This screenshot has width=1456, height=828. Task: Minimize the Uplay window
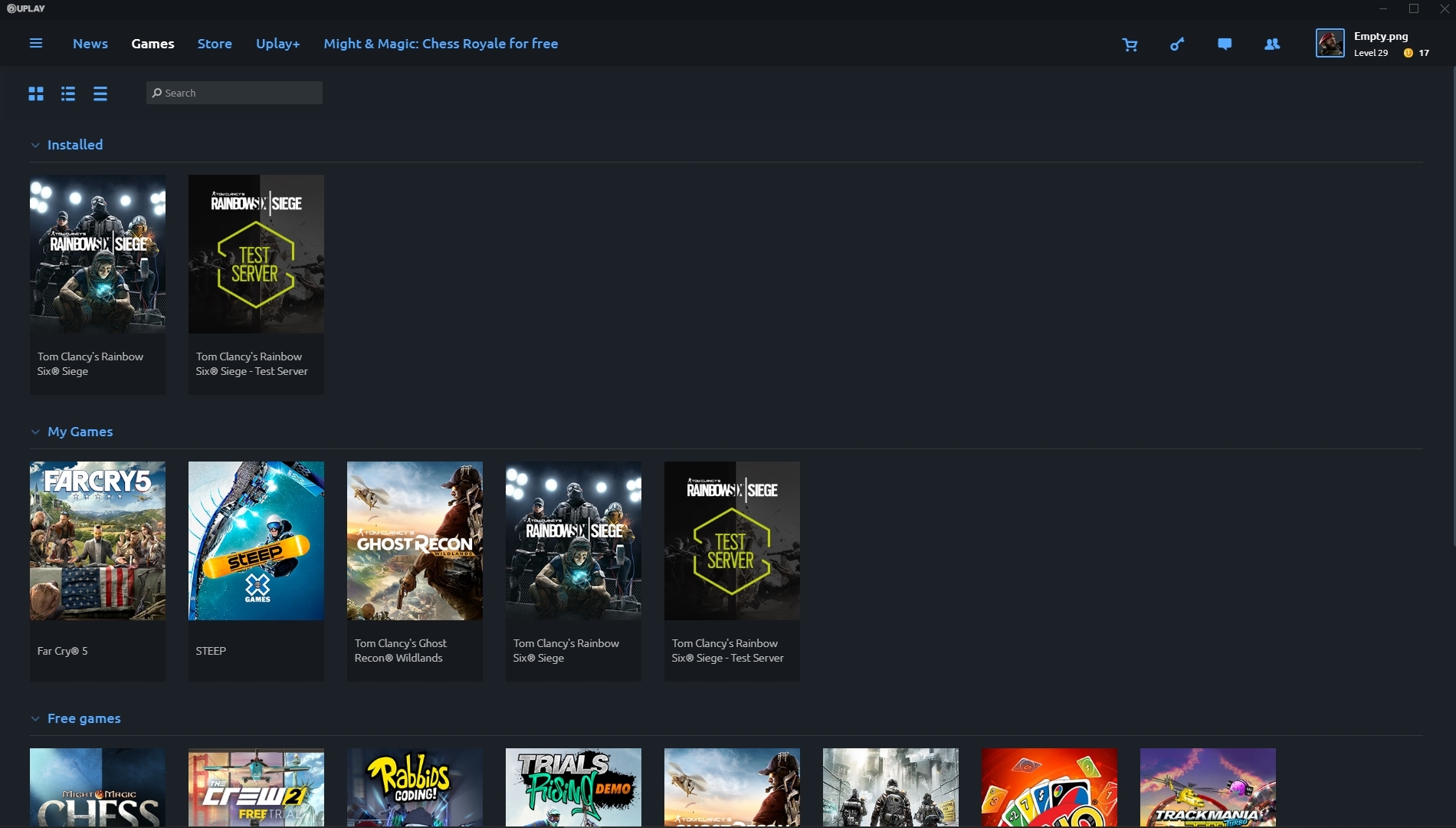[x=1383, y=9]
